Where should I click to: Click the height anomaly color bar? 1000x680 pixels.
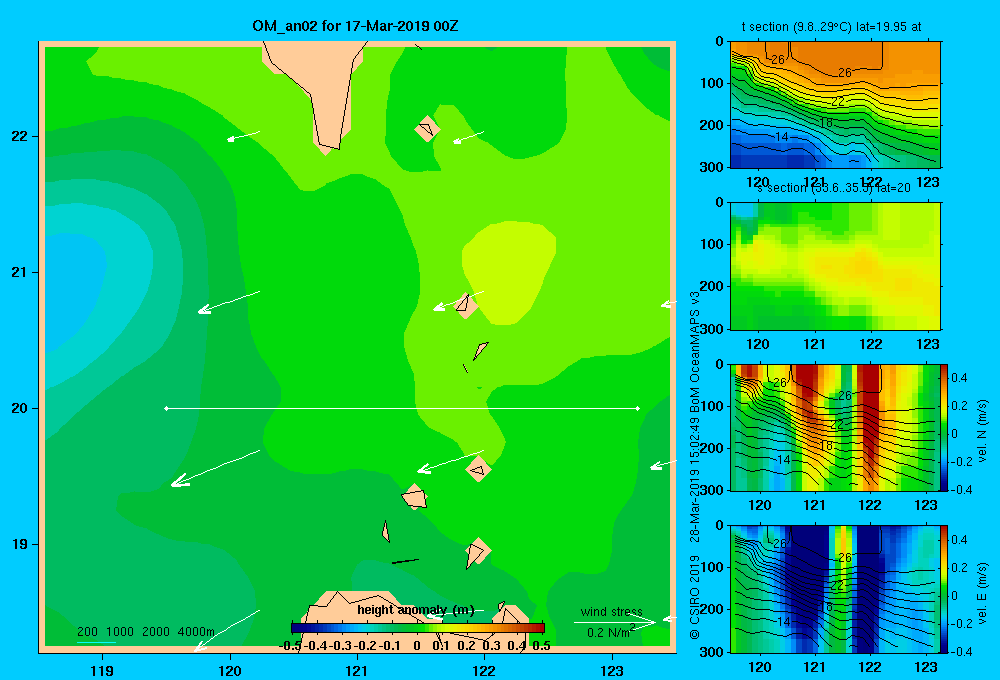(418, 627)
